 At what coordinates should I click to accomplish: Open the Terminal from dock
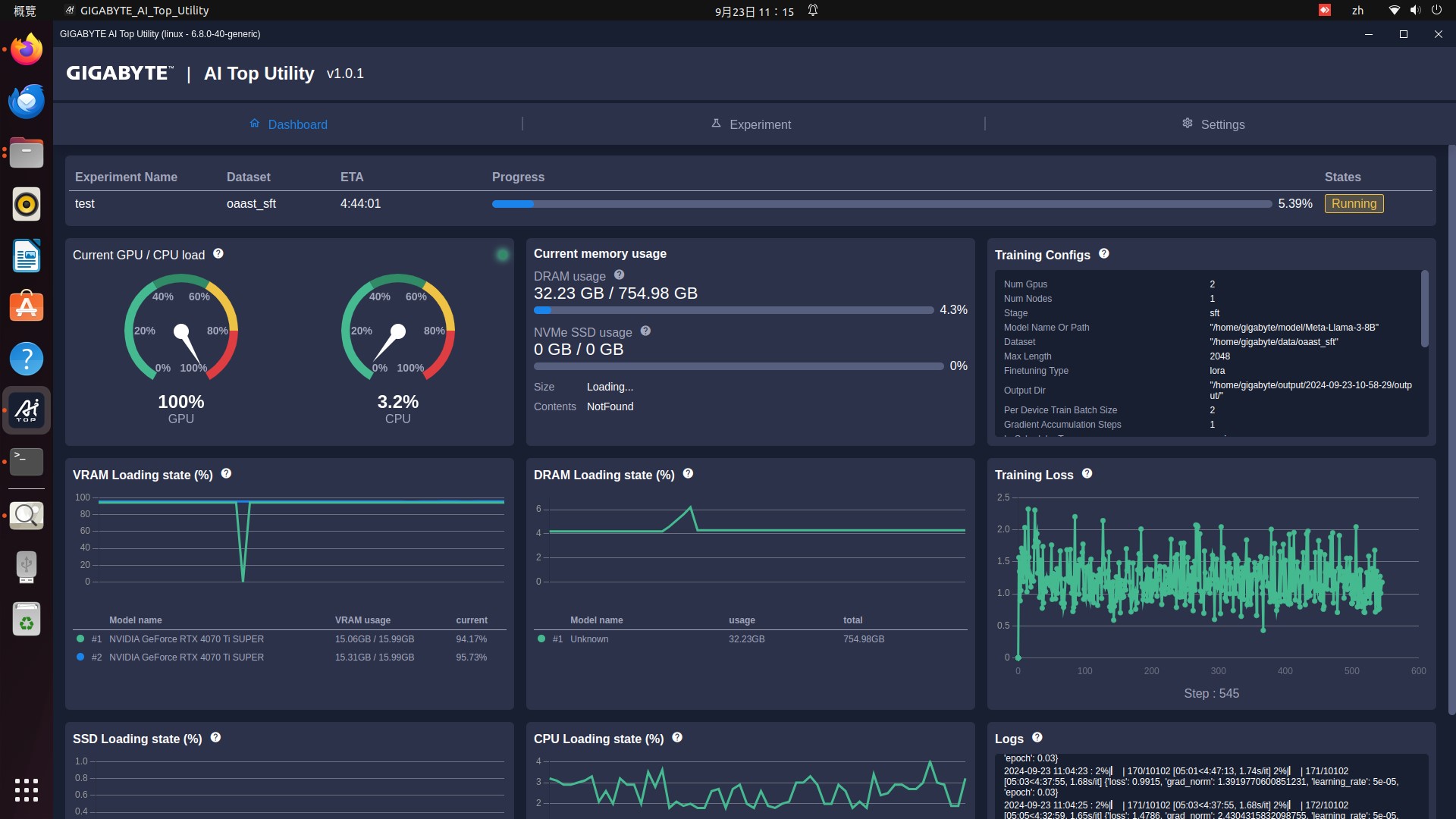point(27,462)
